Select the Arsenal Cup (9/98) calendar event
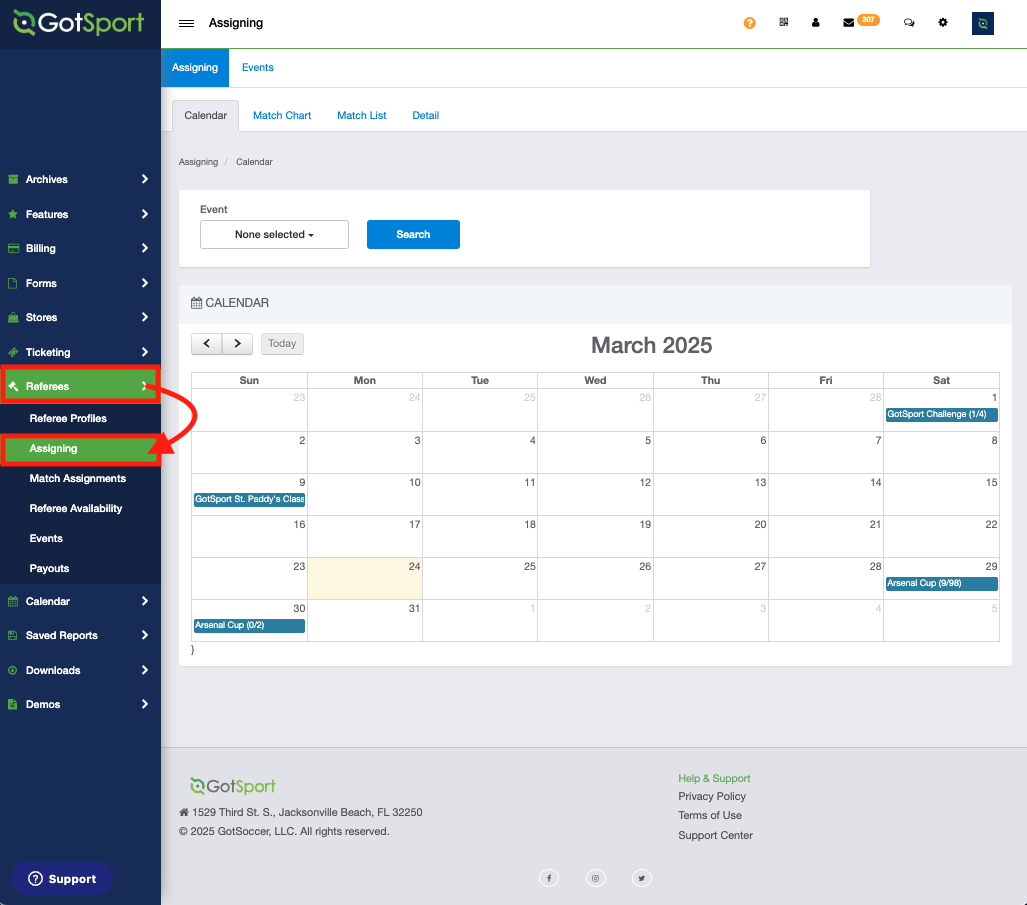1027x905 pixels. pyautogui.click(x=941, y=583)
